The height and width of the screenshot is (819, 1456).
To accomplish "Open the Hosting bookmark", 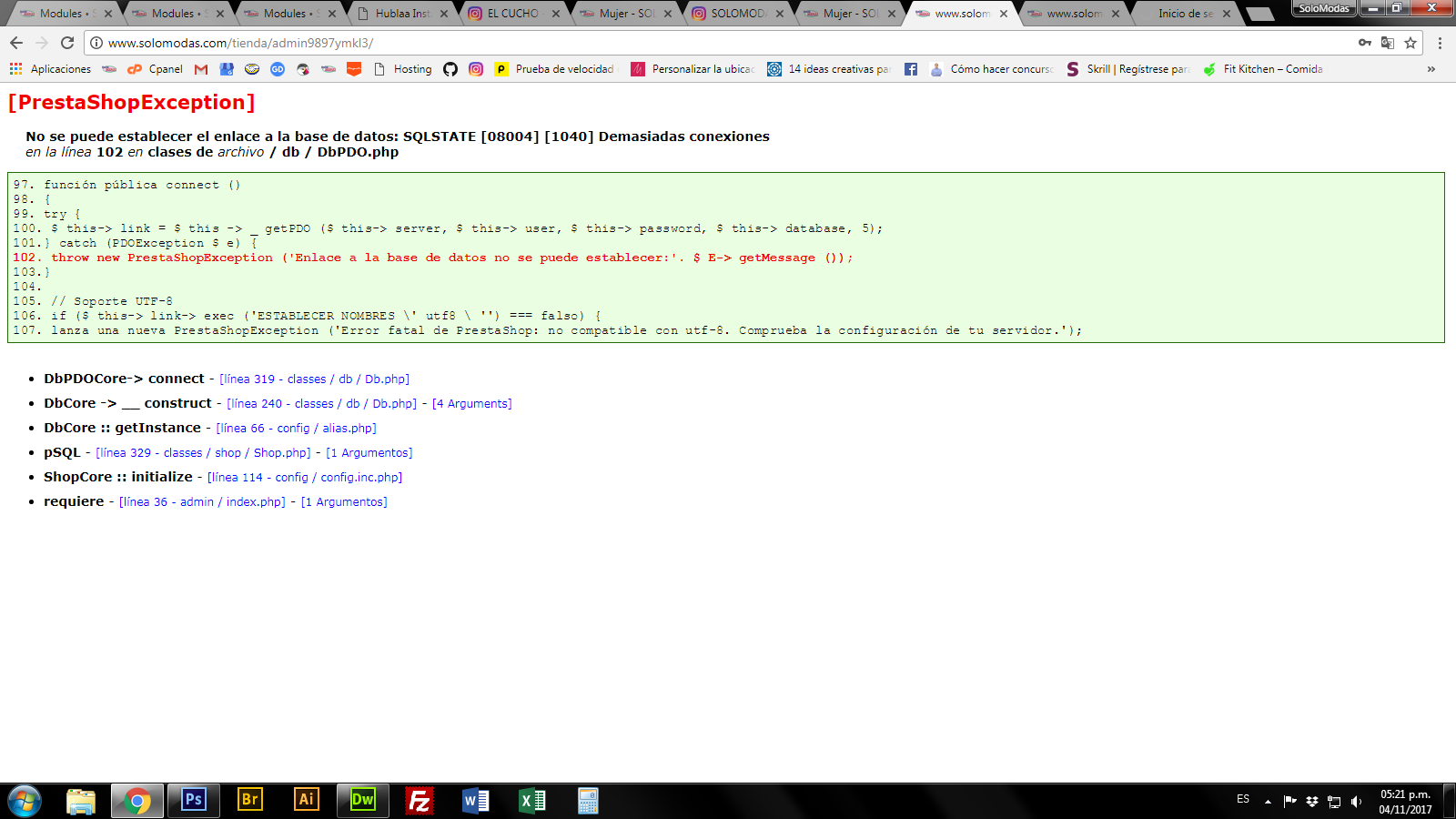I will (x=403, y=69).
